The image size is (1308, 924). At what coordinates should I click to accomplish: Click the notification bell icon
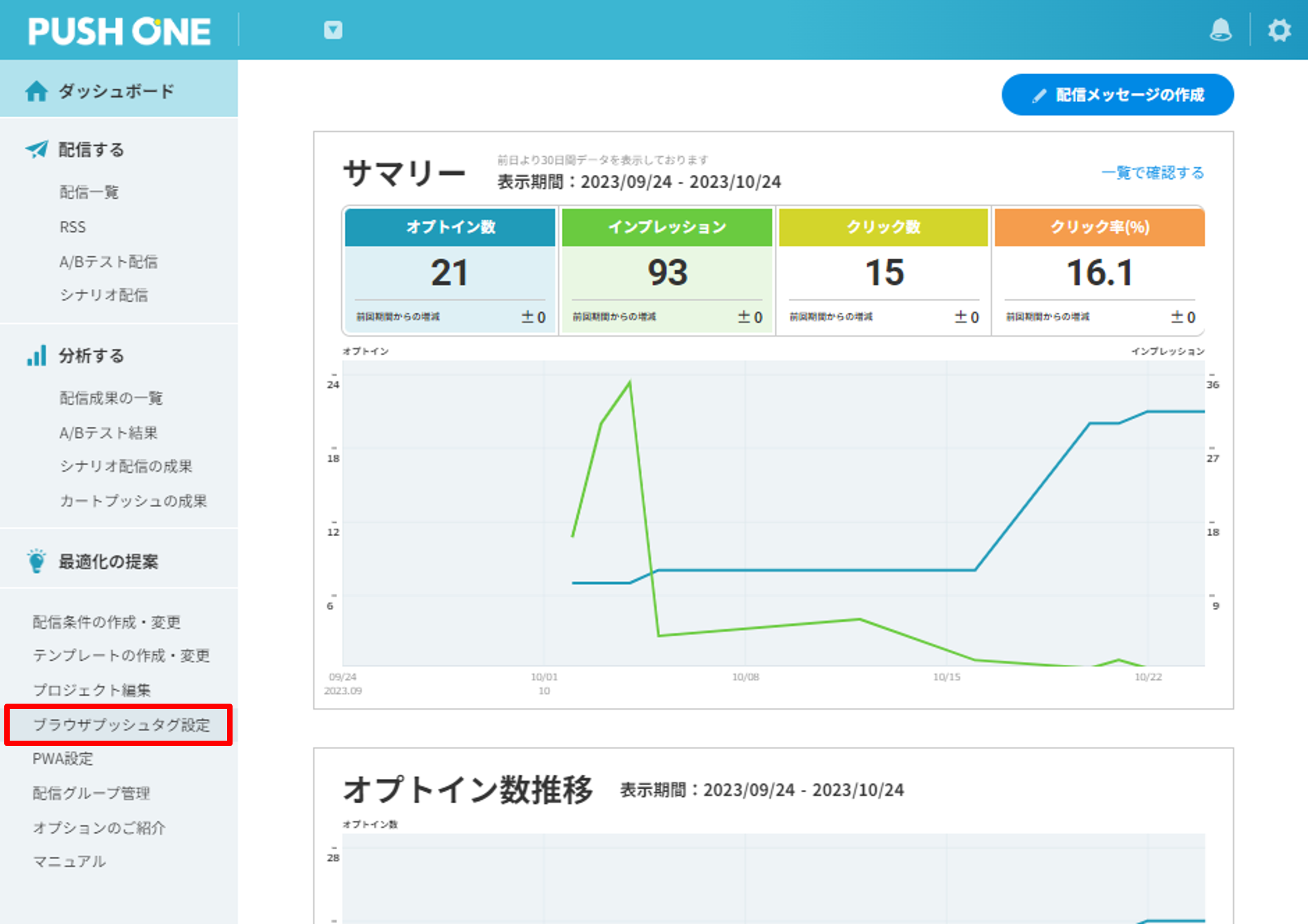(x=1220, y=30)
